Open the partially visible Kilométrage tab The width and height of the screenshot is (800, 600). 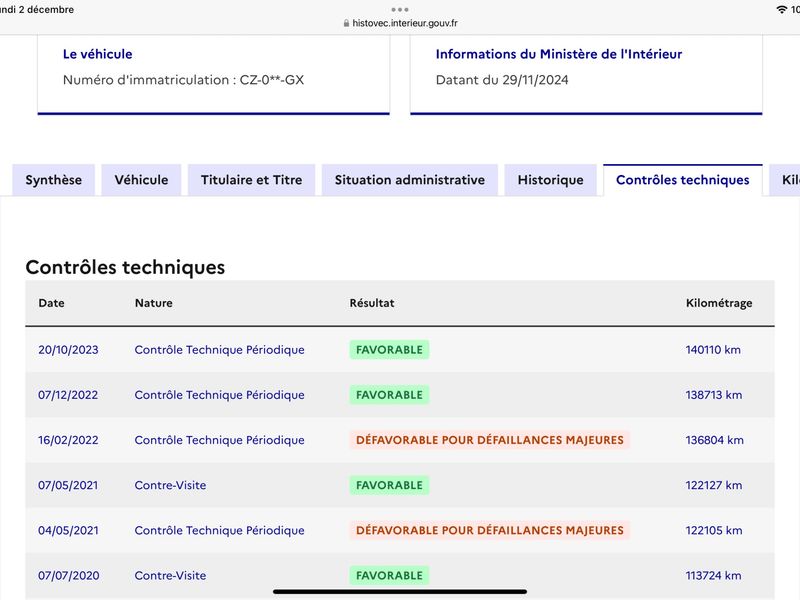tap(785, 180)
